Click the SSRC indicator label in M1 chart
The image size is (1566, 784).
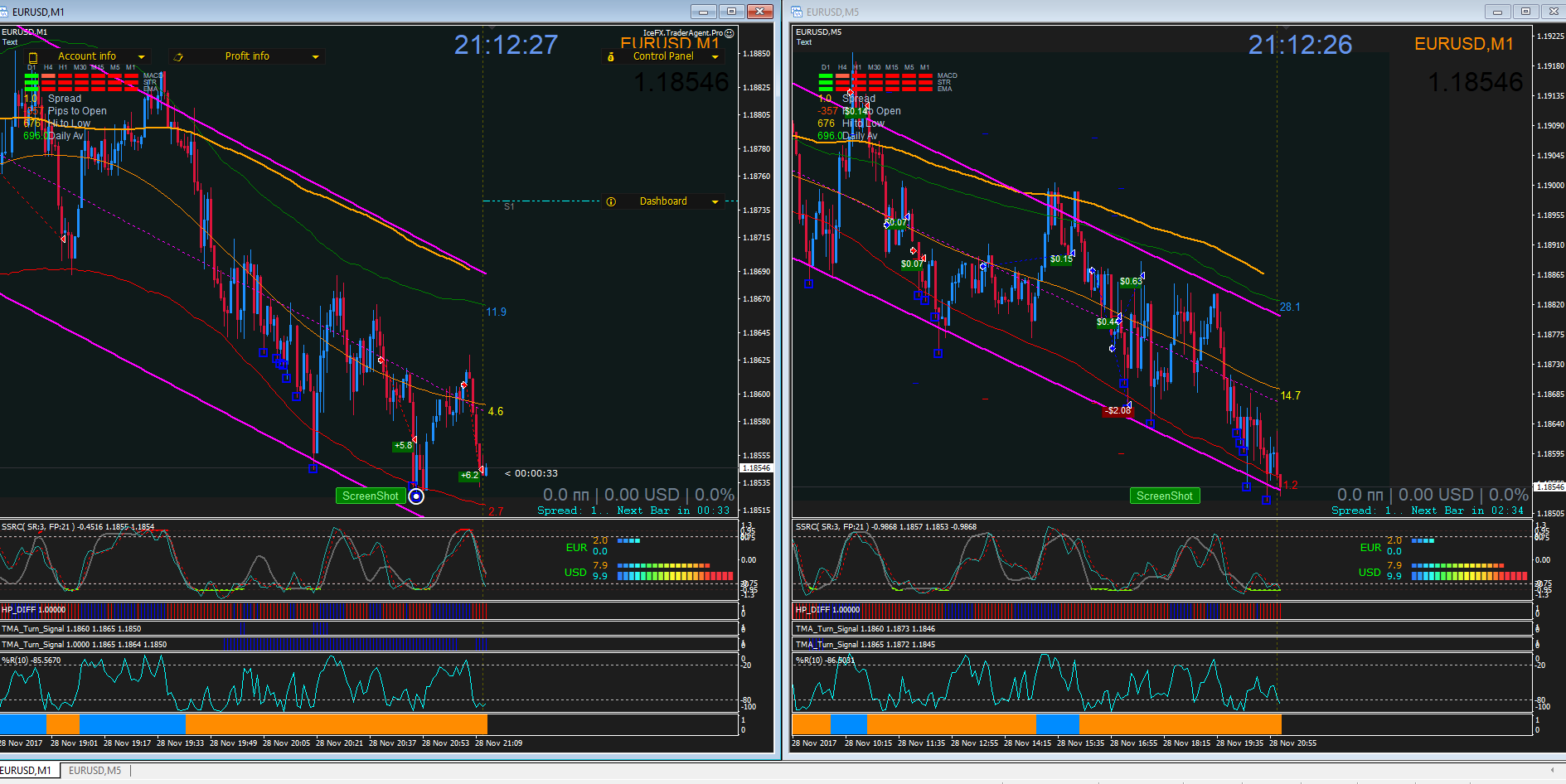(78, 527)
